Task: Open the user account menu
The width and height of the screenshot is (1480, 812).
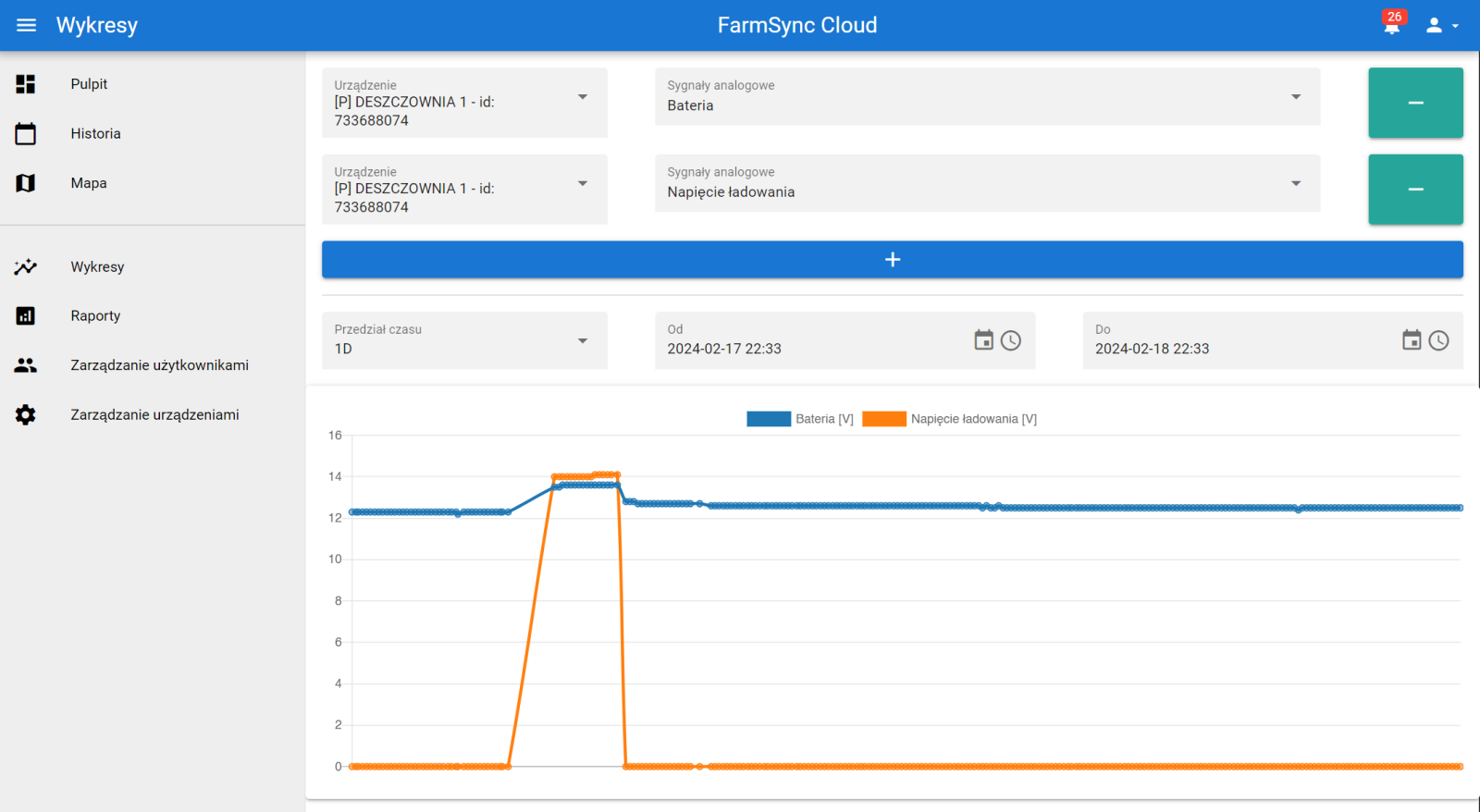Action: point(1440,25)
